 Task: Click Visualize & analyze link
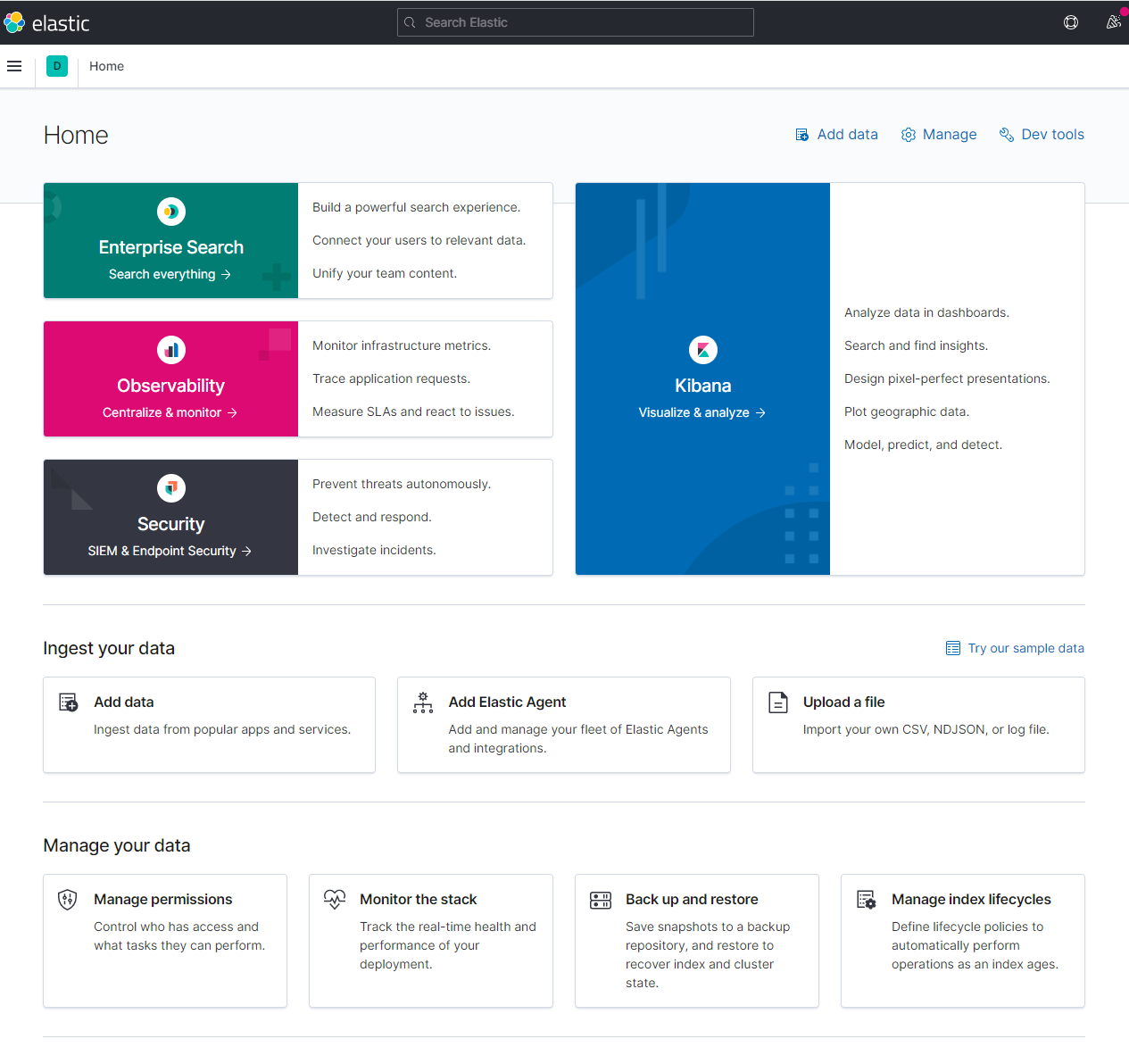702,412
